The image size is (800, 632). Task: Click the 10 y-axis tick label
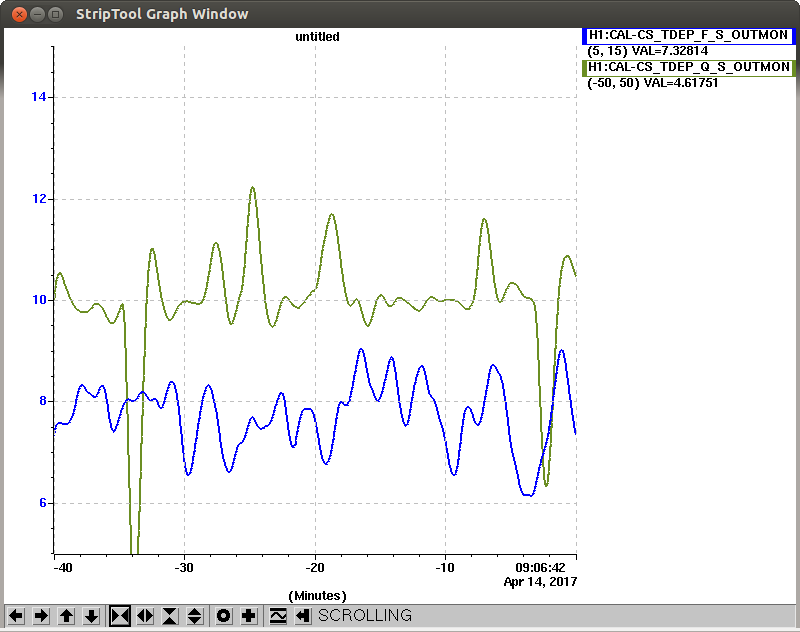tap(39, 300)
